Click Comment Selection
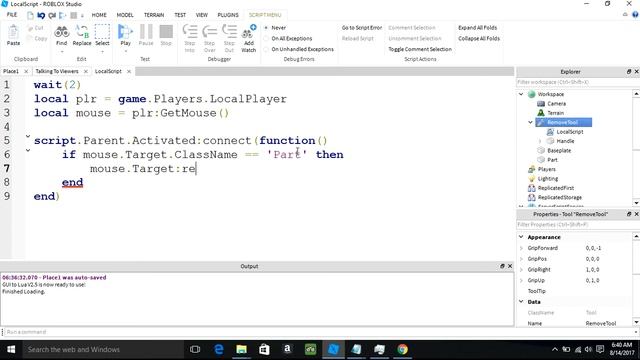Screen dimensions: 640x360 (412, 28)
